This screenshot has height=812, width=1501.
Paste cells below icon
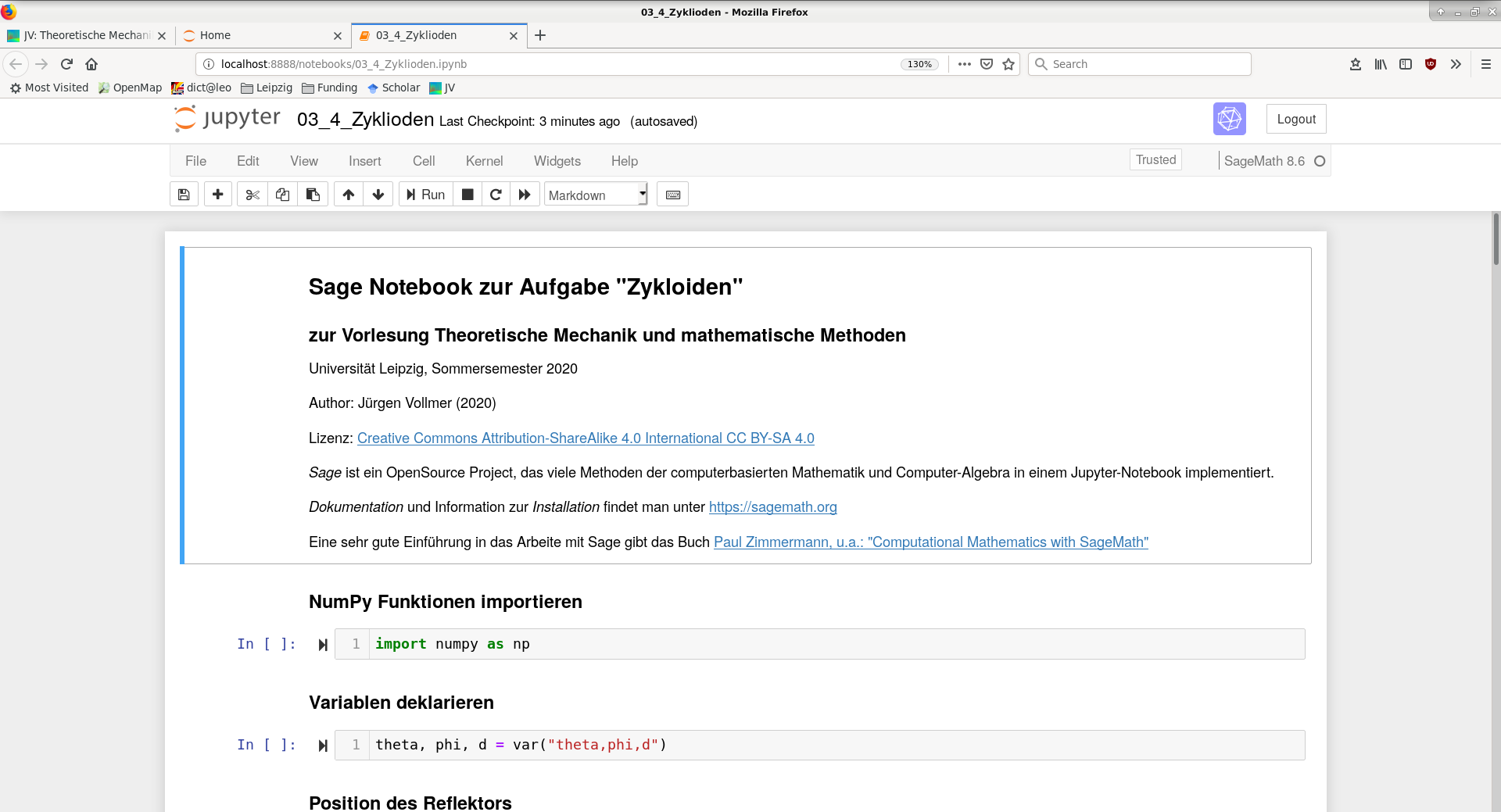tap(313, 195)
